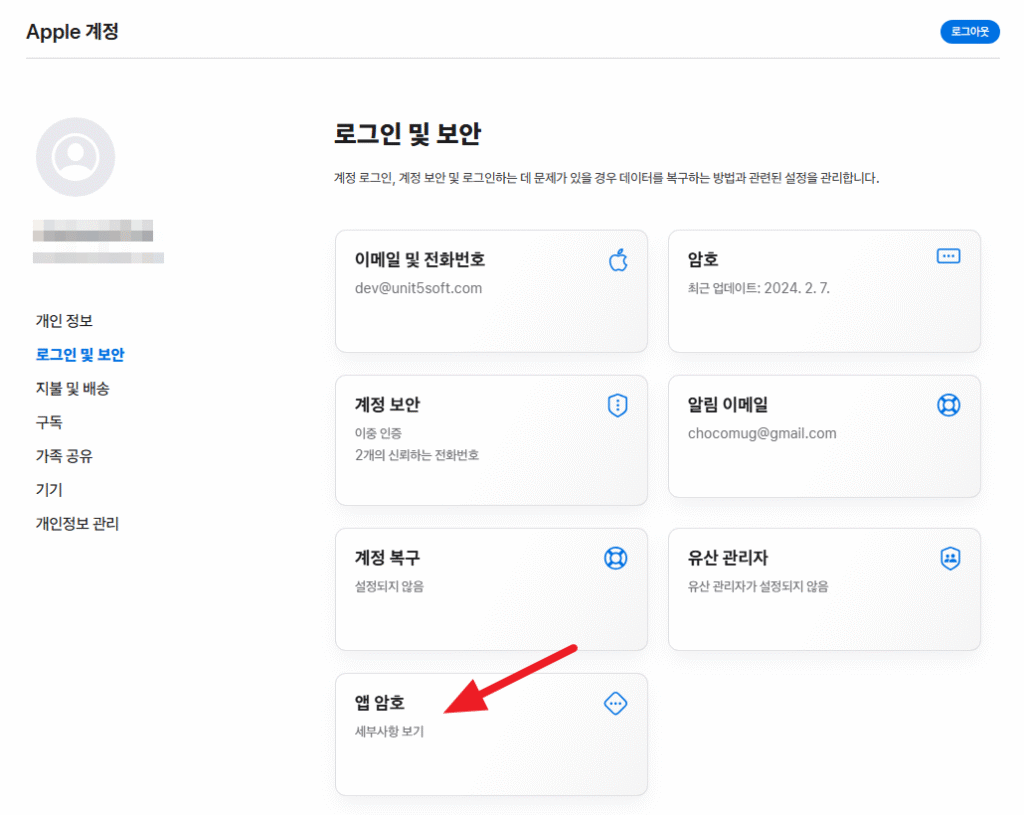This screenshot has height=815, width=1024.
Task: Click the lifebuoy icon on 알림 이메일 card
Action: click(950, 404)
